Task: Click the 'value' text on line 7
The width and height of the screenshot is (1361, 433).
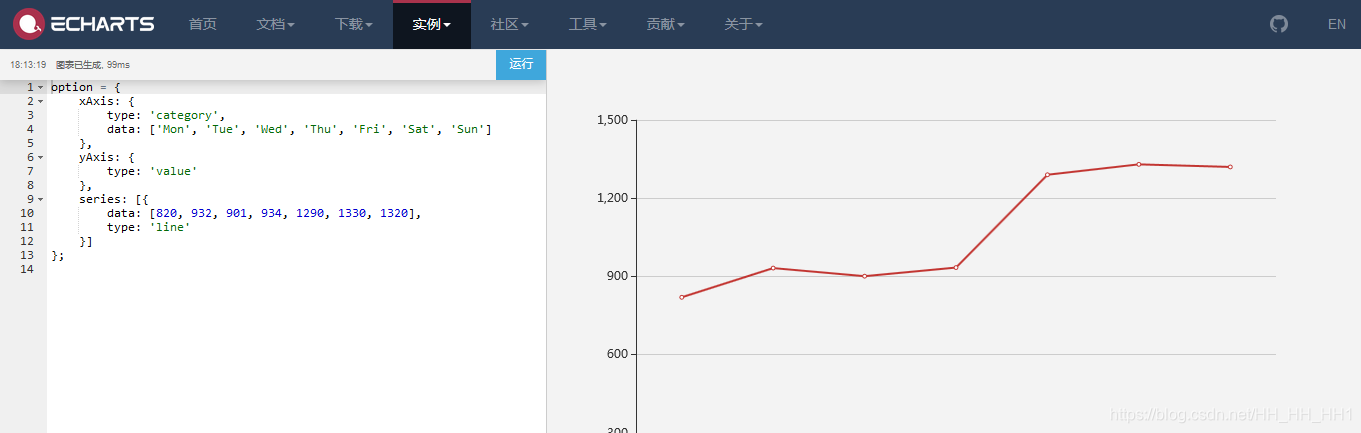Action: [173, 171]
